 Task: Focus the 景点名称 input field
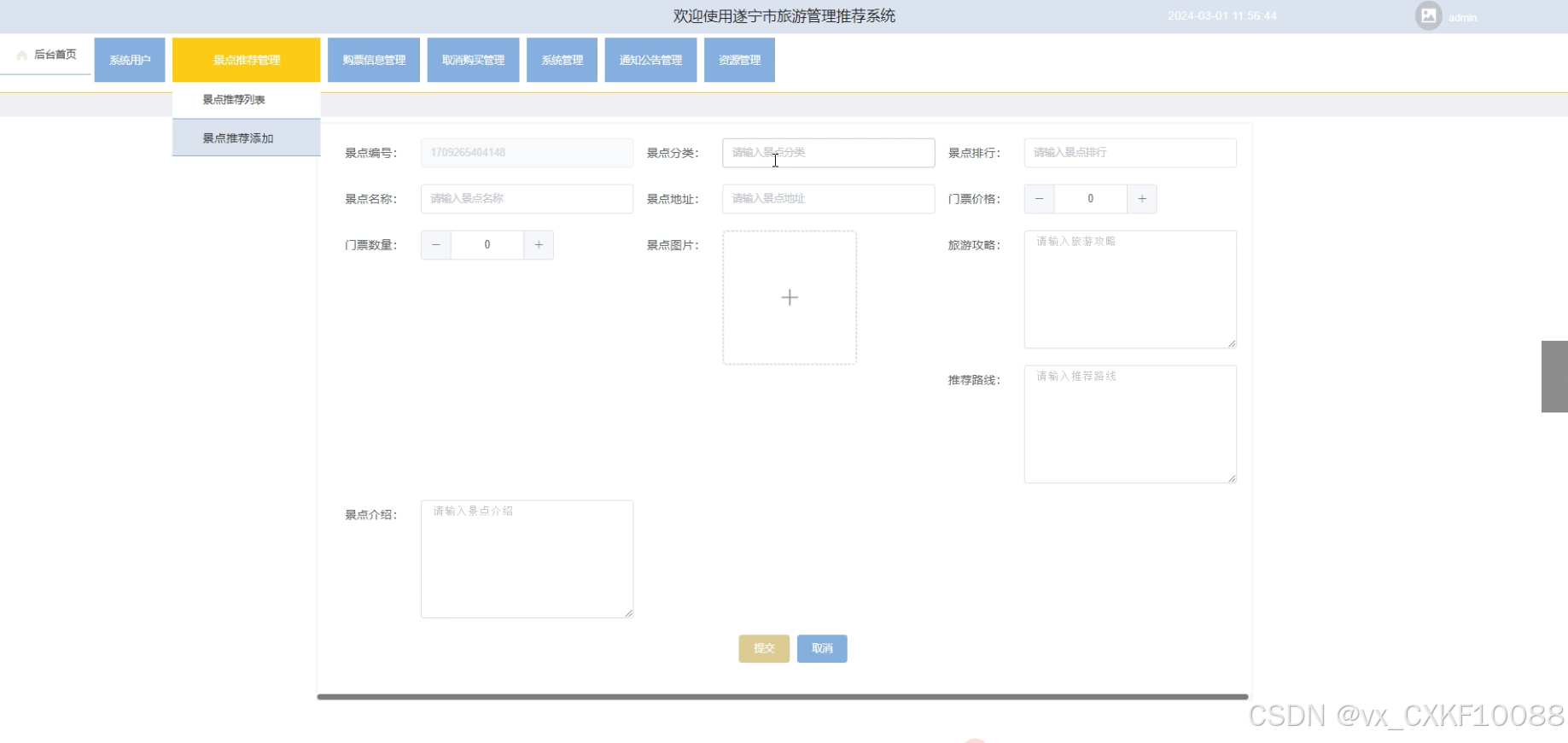[x=527, y=199]
